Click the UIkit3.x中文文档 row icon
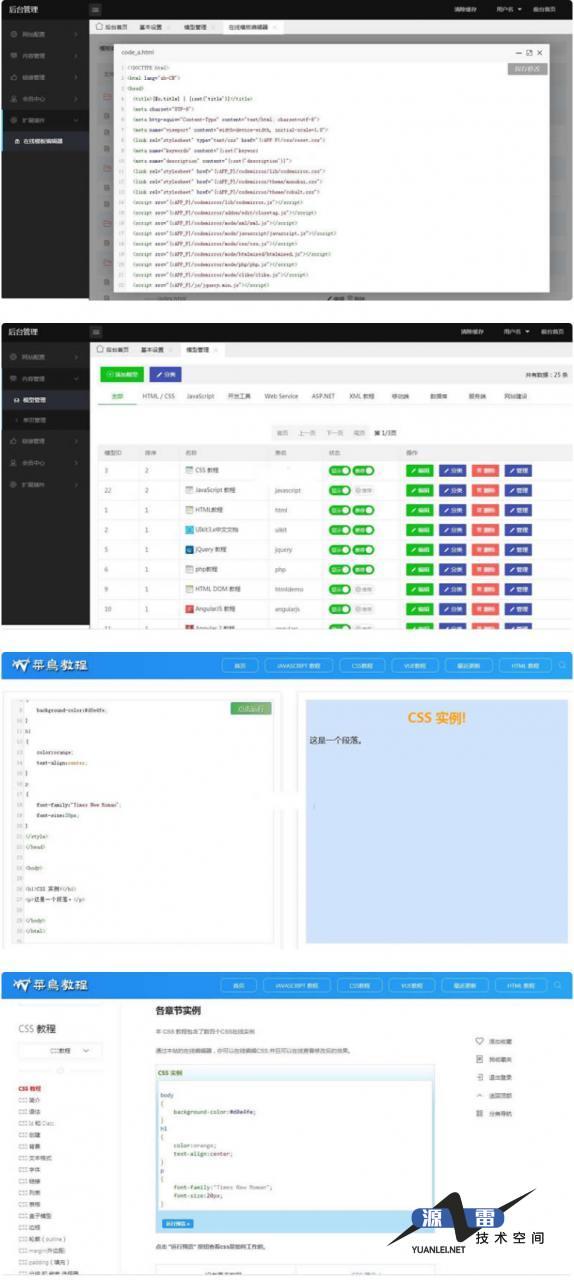 pos(189,530)
